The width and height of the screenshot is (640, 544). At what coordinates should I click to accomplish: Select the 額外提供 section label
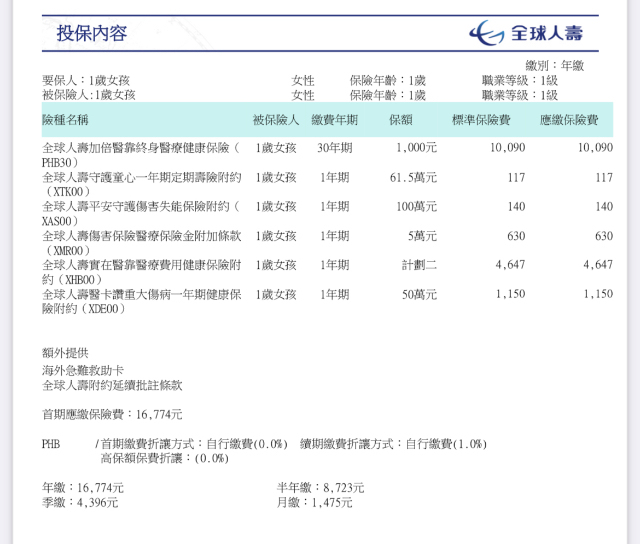point(65,353)
